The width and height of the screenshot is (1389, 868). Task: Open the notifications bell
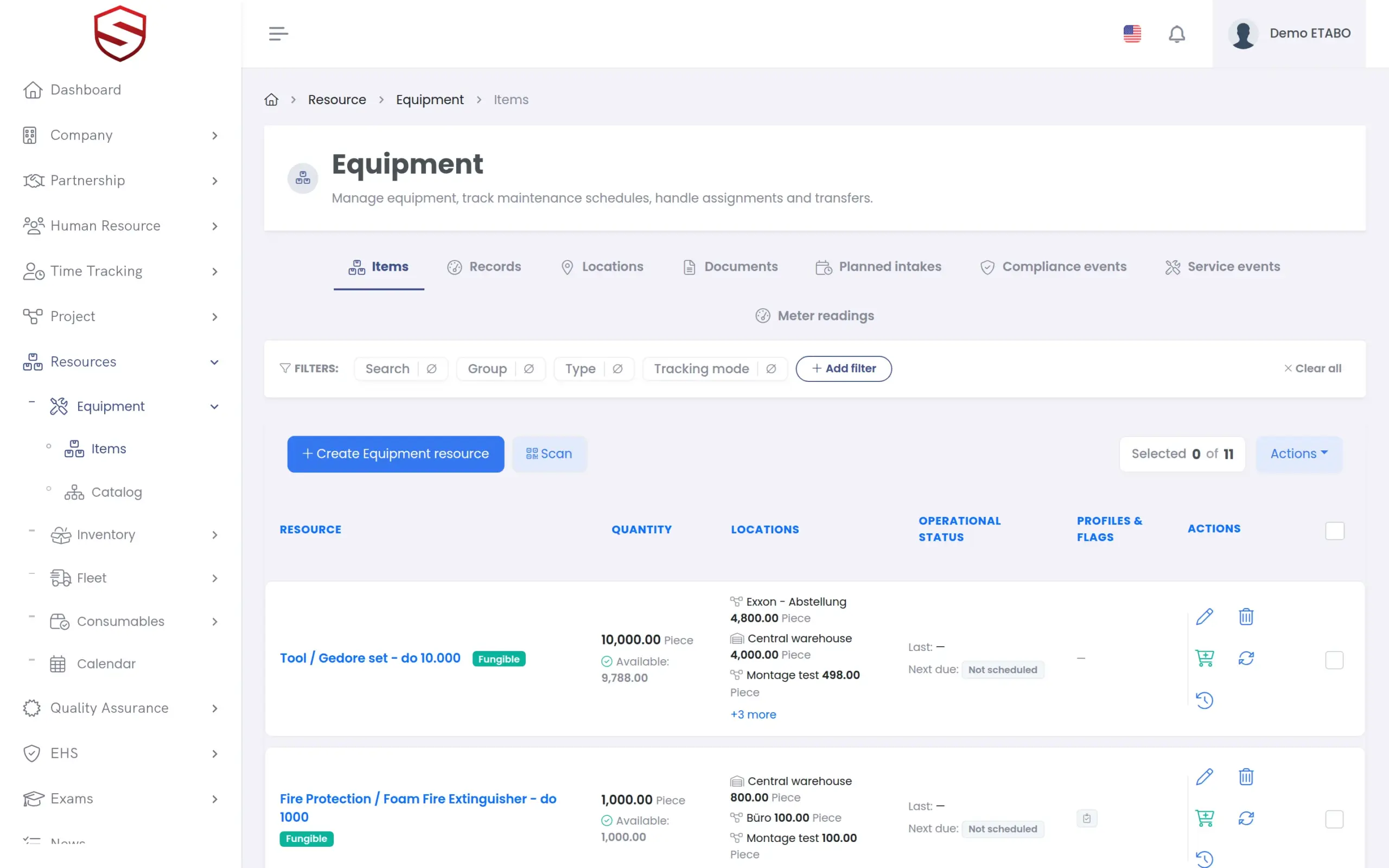point(1177,34)
